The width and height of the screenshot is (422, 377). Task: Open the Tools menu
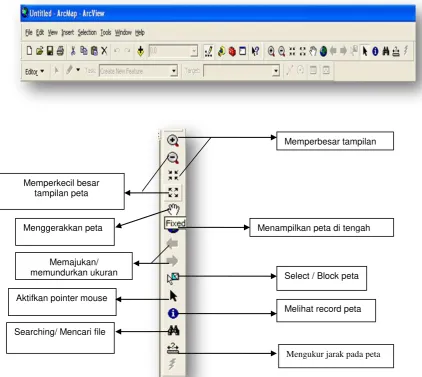coord(106,32)
